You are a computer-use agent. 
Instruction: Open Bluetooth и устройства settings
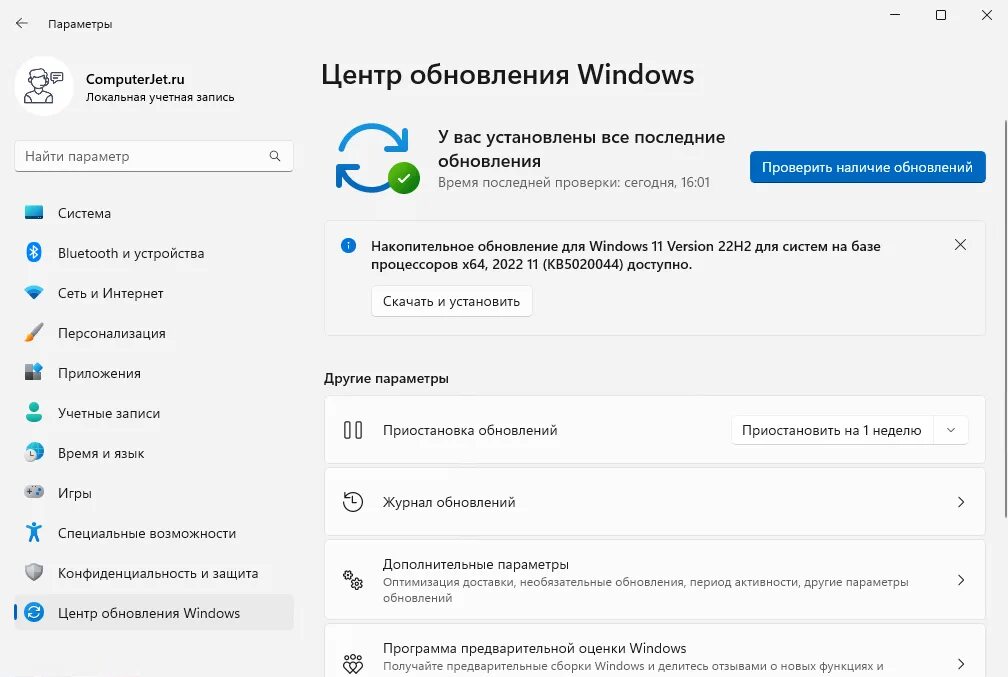pyautogui.click(x=154, y=253)
